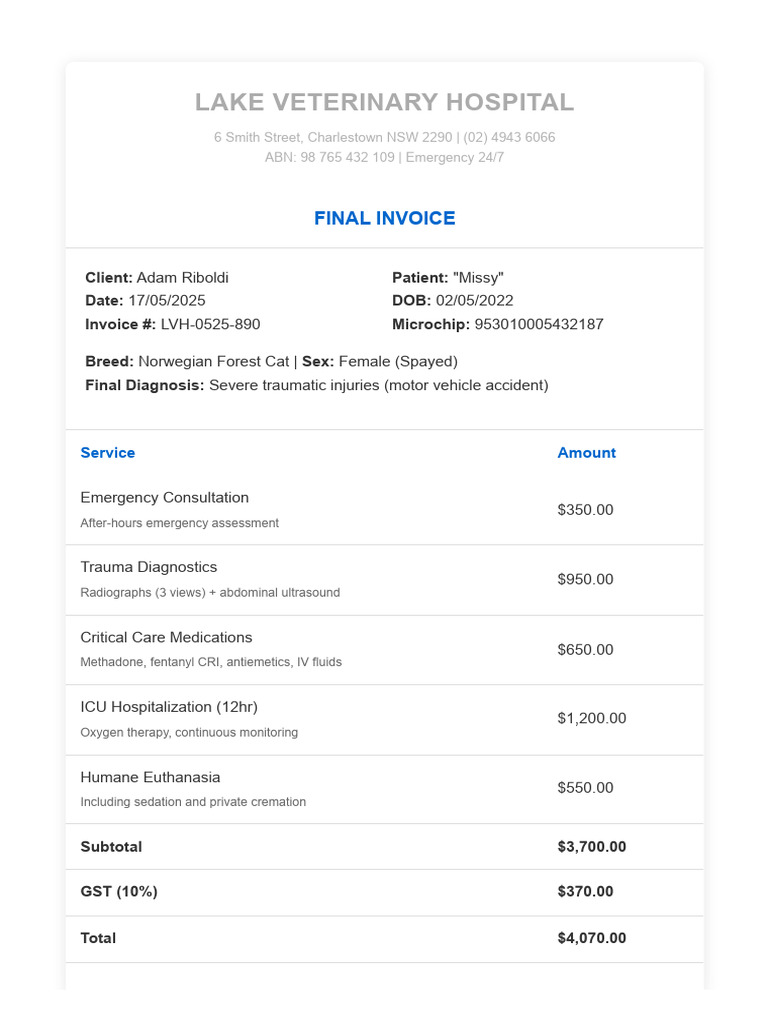This screenshot has height=1024, width=768.
Task: Click the $1,200.00 ICU amount
Action: [x=592, y=718]
